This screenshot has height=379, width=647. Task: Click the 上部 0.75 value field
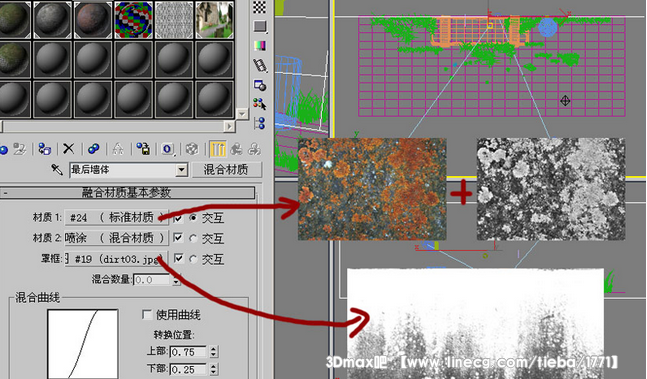pyautogui.click(x=189, y=352)
